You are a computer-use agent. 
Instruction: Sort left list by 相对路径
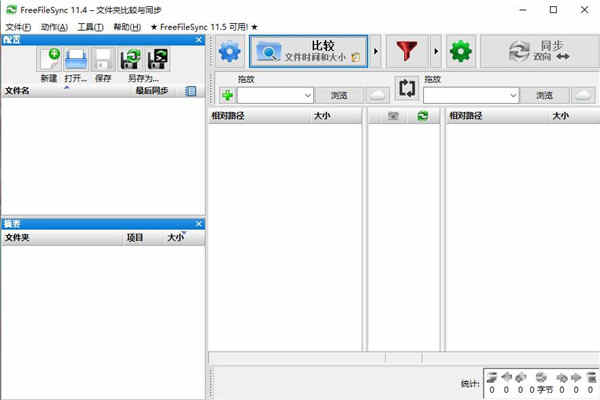click(x=228, y=116)
